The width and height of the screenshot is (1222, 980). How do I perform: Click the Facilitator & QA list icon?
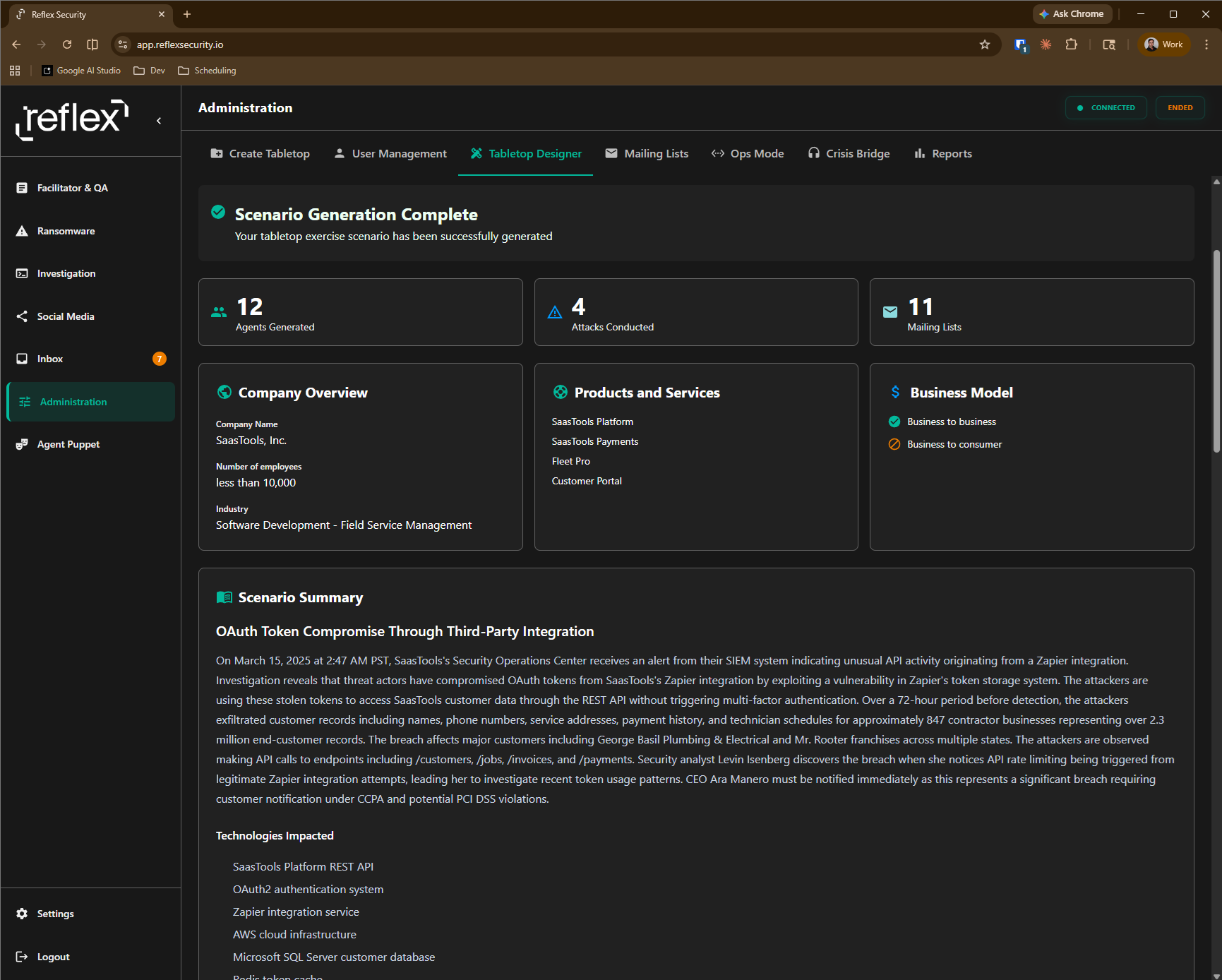22,188
